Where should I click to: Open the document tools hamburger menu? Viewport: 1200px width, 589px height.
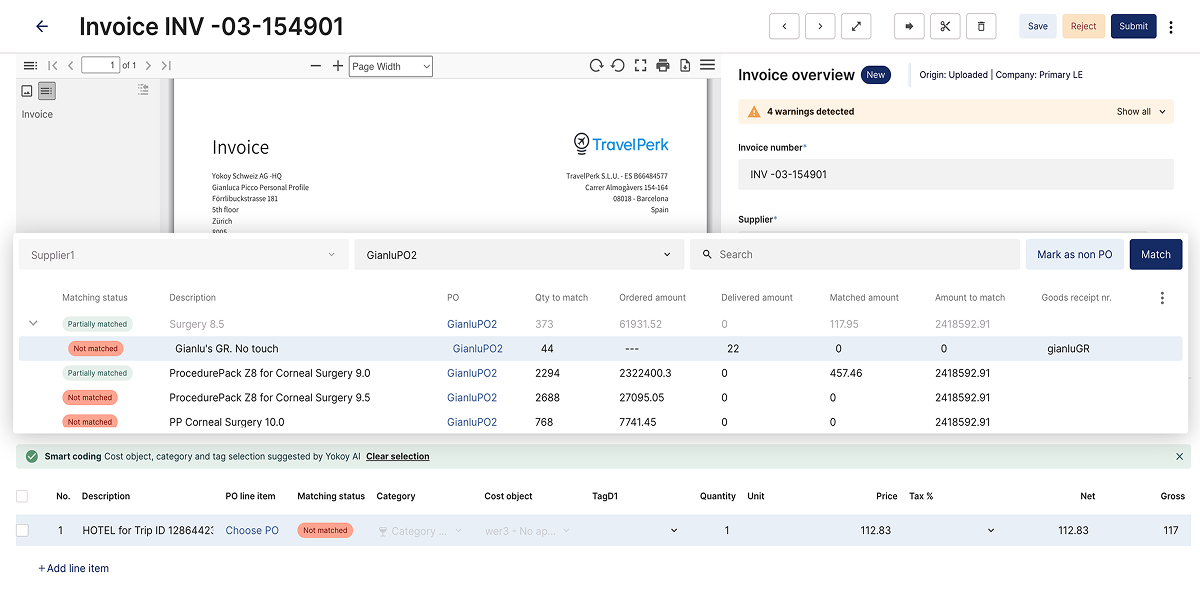(x=707, y=64)
